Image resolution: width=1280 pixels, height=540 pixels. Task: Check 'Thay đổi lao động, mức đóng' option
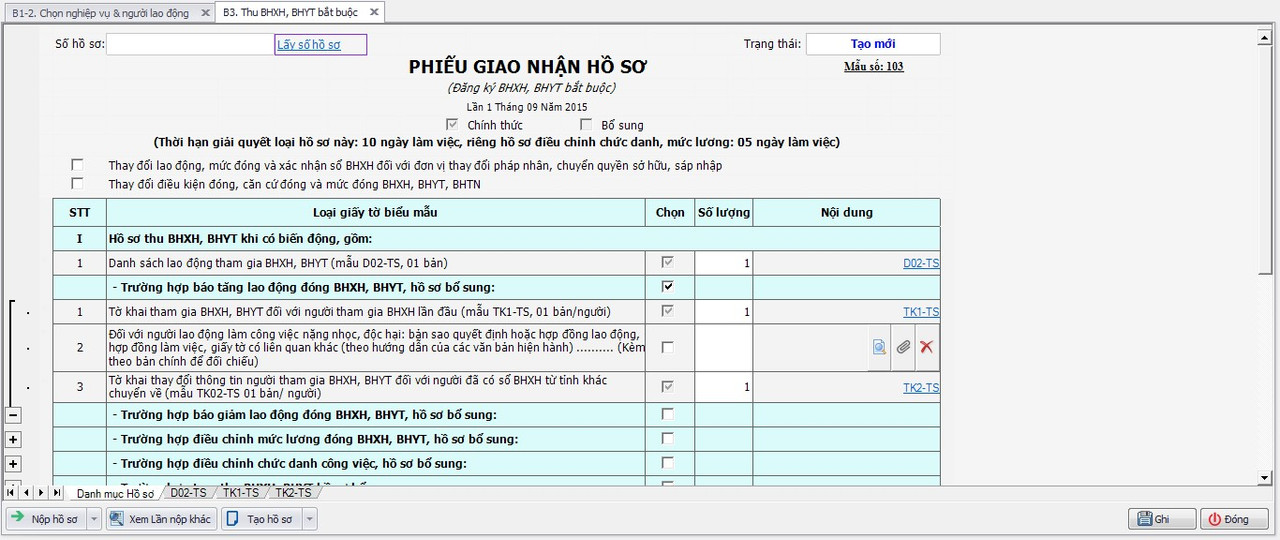(77, 165)
